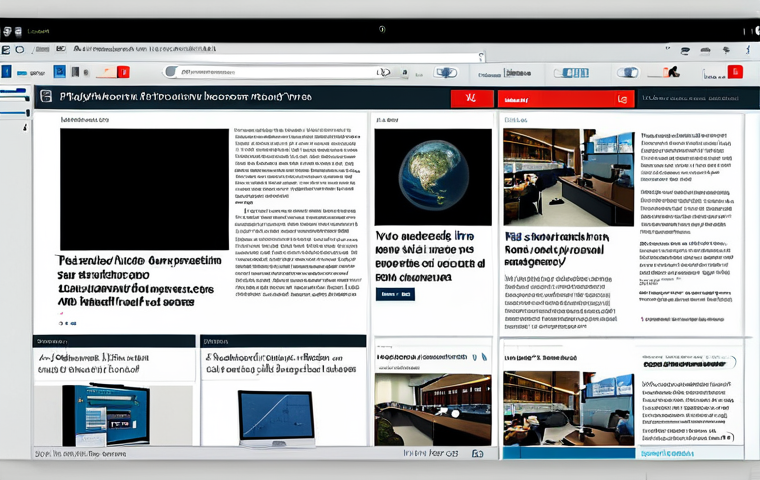This screenshot has width=760, height=480.
Task: Click the blue icon ending the upper-right icon row
Action: pyautogui.click(x=748, y=50)
